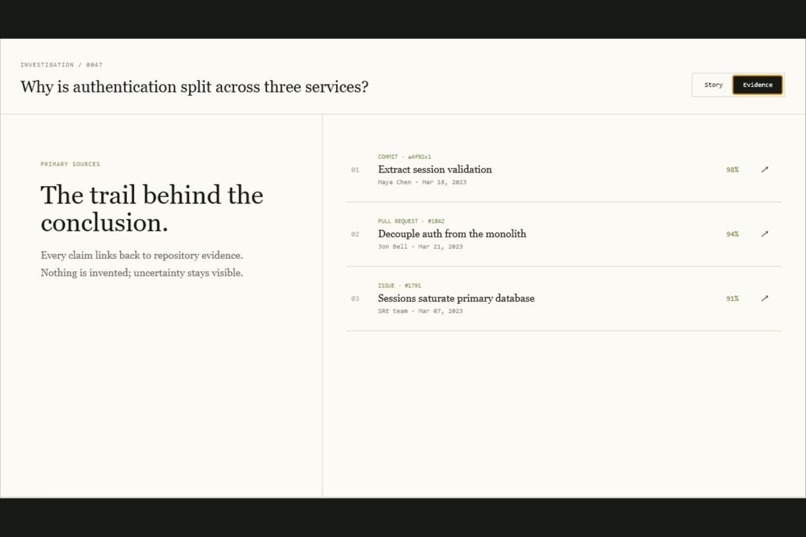Click the Pull Request #1842 label
Screen dimensions: 806x537
pyautogui.click(x=411, y=221)
